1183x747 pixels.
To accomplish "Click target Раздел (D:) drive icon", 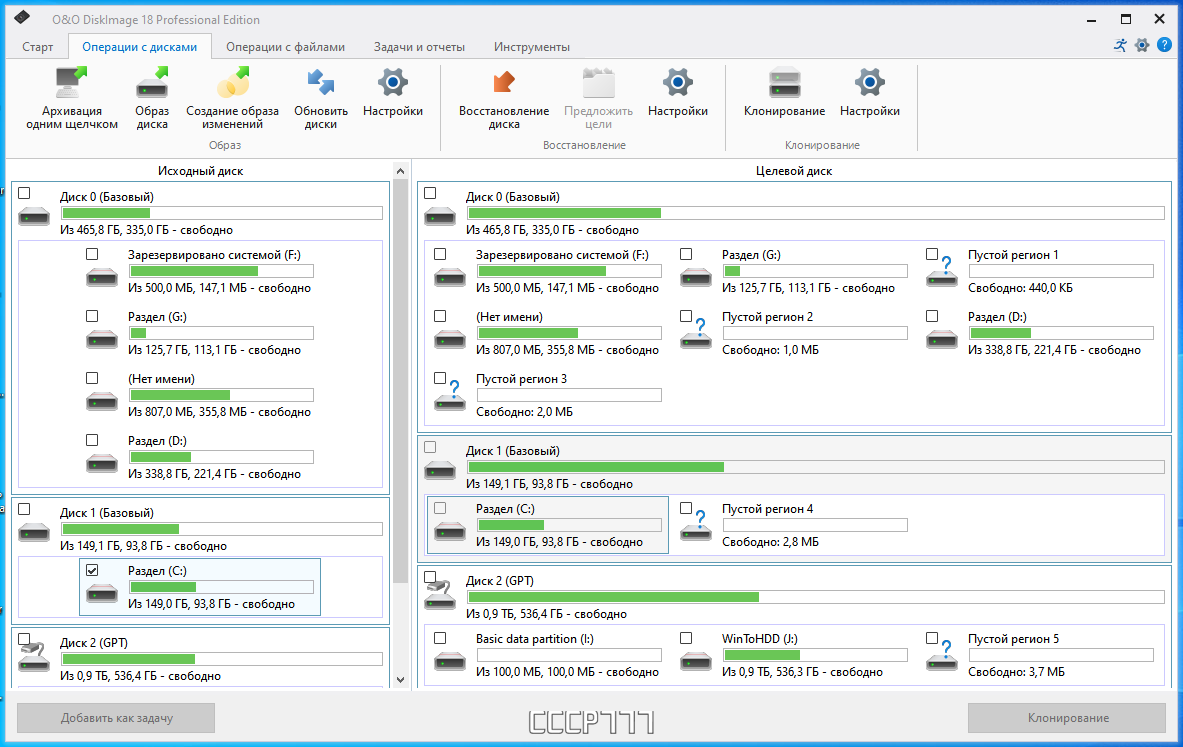I will coord(942,339).
